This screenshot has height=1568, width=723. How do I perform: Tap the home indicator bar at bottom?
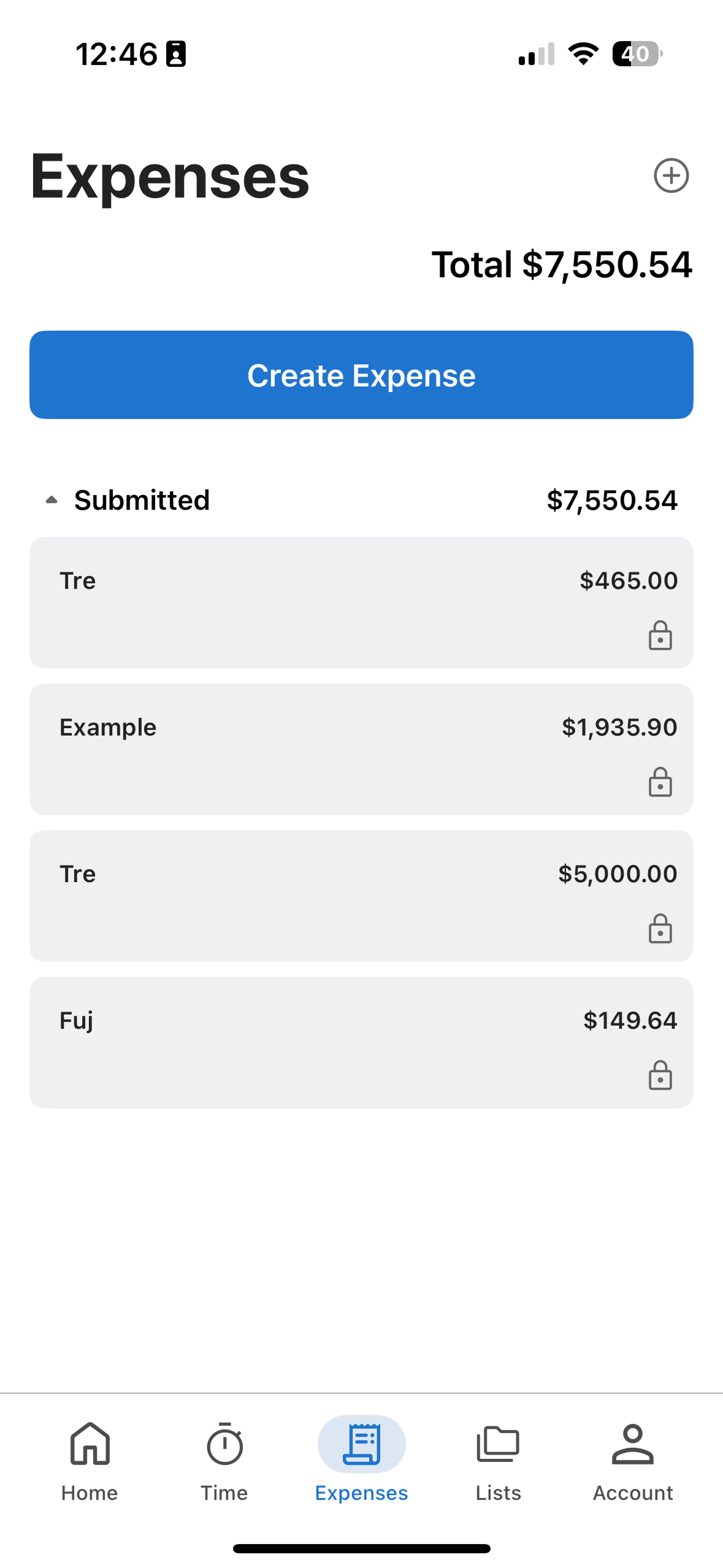pos(361,1548)
